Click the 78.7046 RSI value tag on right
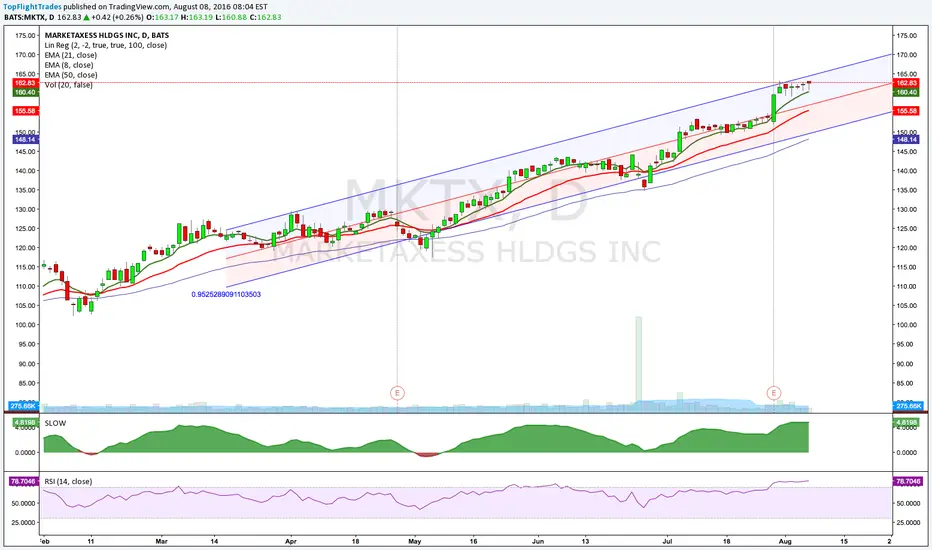This screenshot has height=550, width=932. [x=908, y=481]
